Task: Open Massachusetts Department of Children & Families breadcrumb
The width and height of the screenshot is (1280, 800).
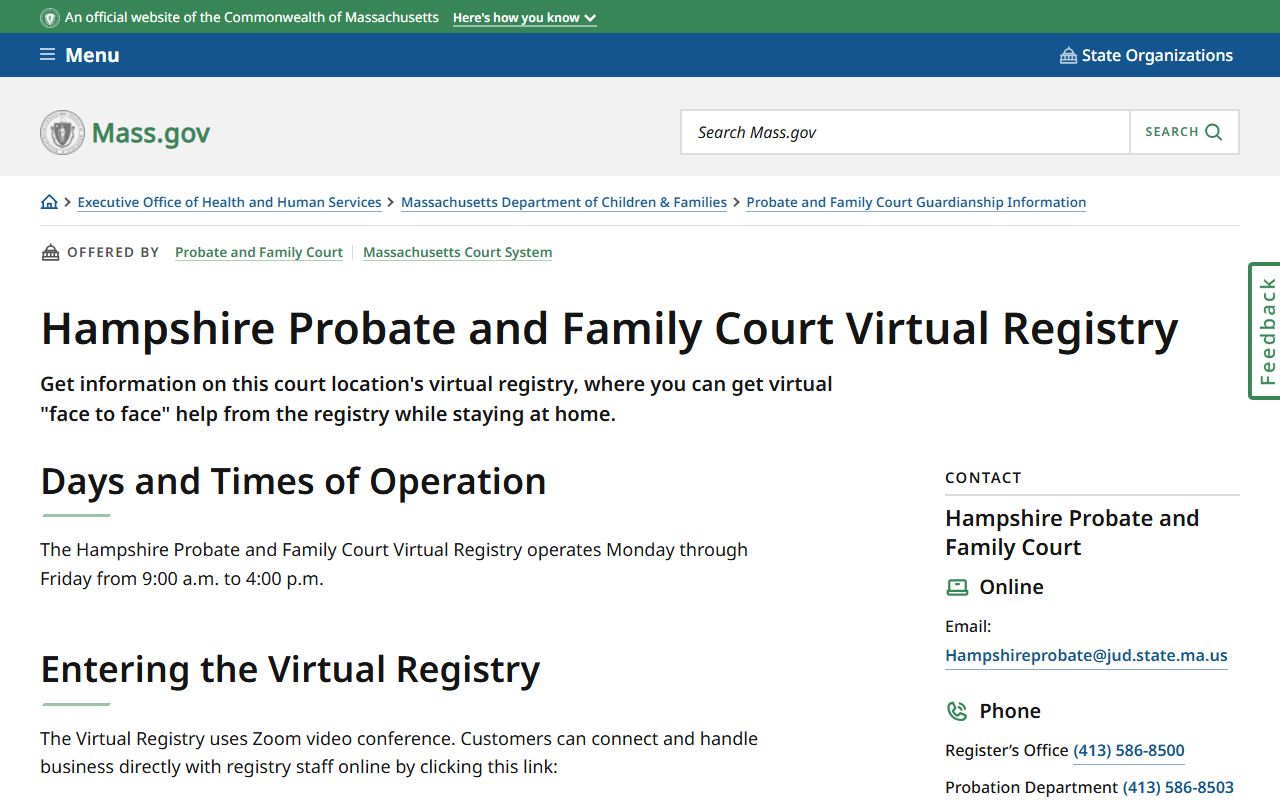Action: pos(564,202)
